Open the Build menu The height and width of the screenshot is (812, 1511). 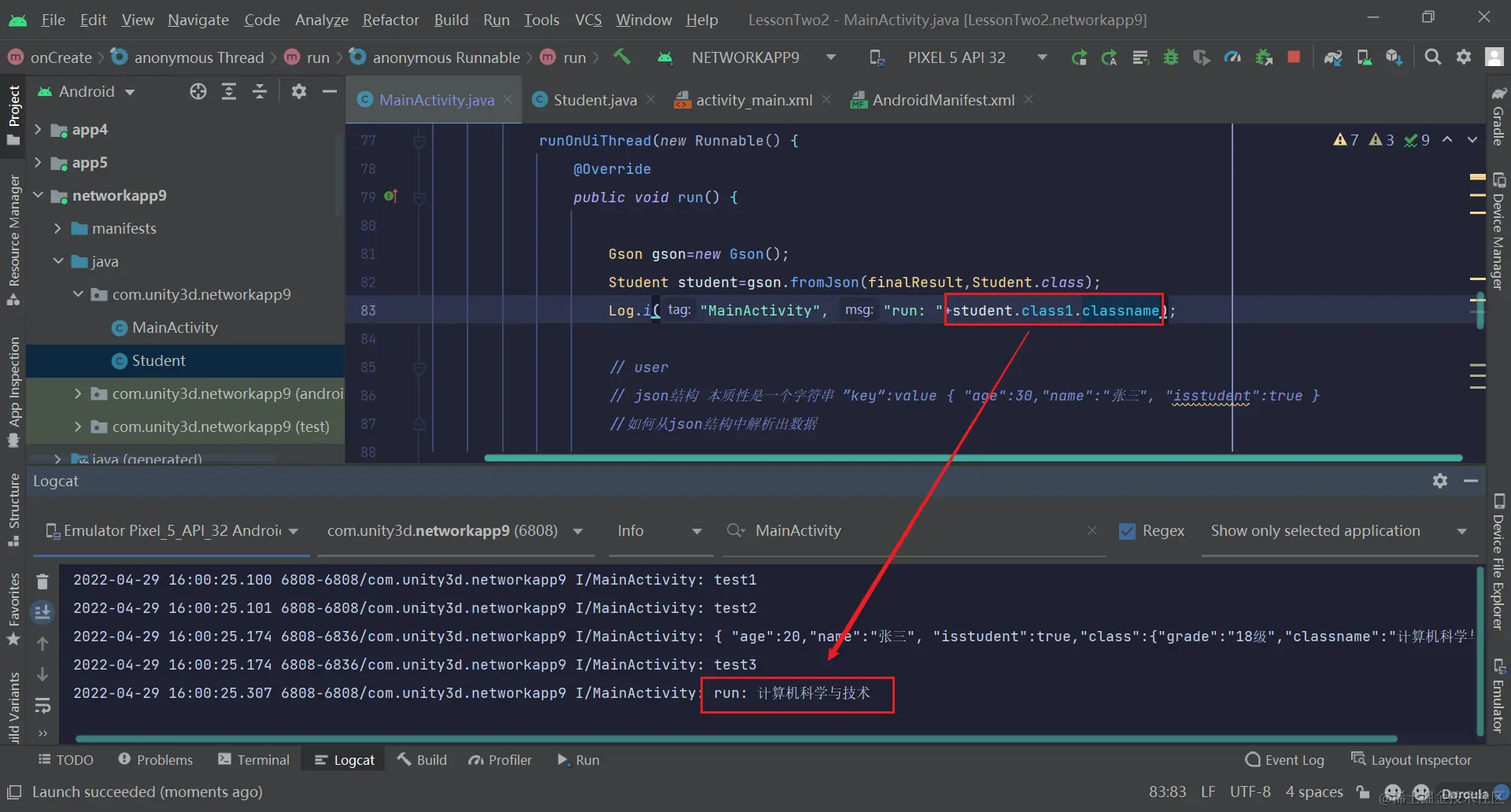click(x=451, y=20)
